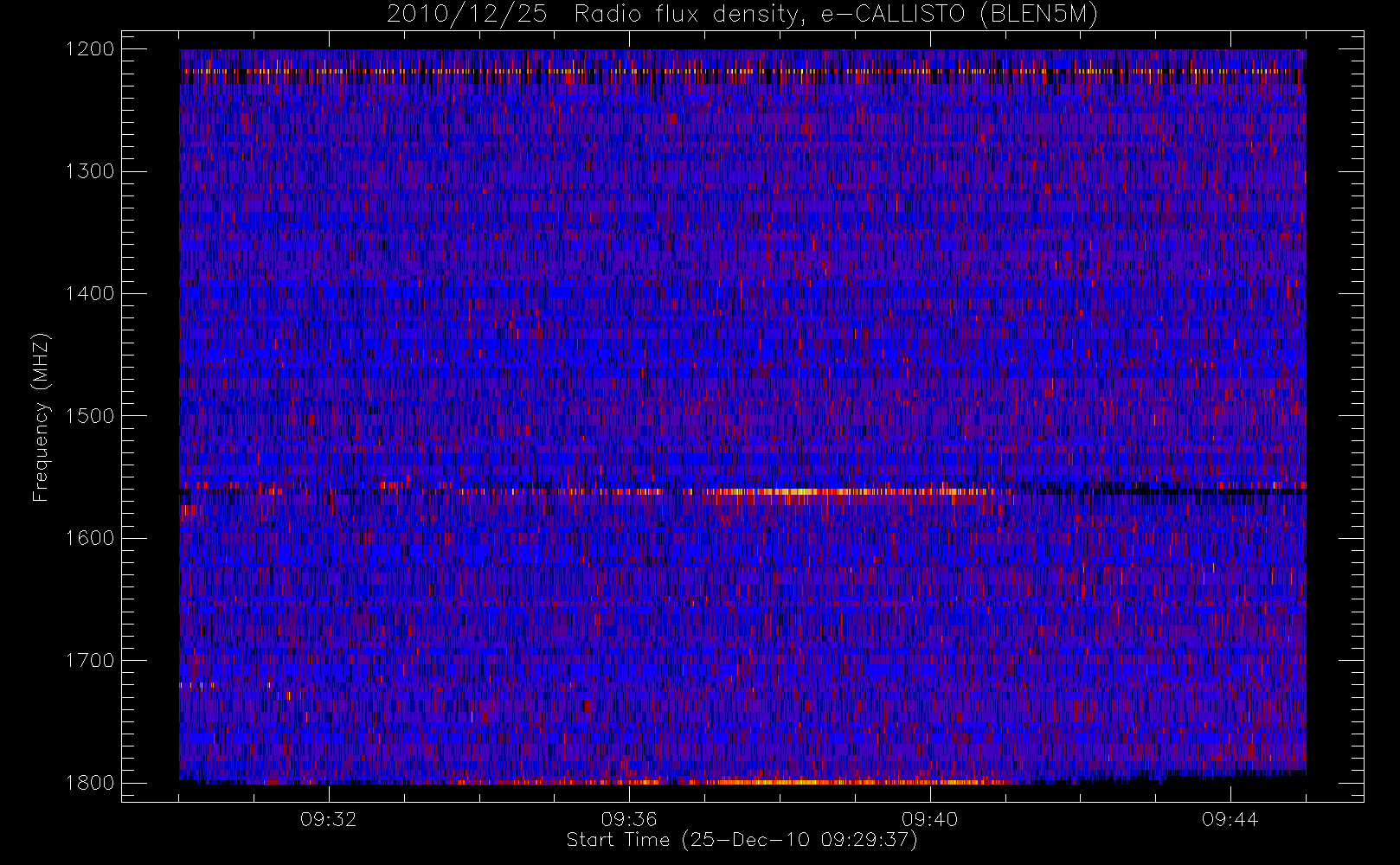Click the 1700 frequency axis label
The image size is (1400, 865).
[x=90, y=660]
